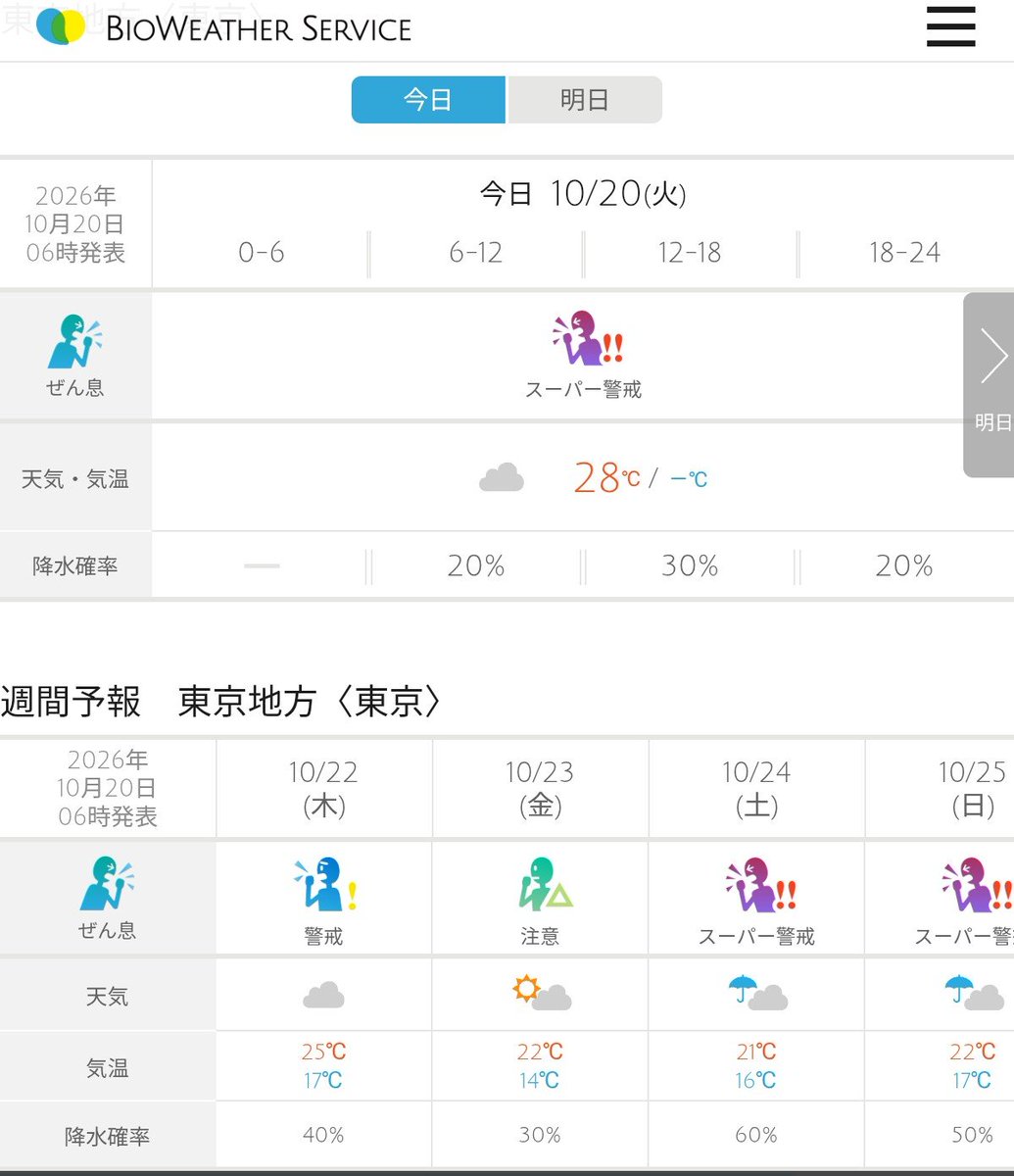
Task: Click the 60% precipitation for 10/24
Action: 756,1135
